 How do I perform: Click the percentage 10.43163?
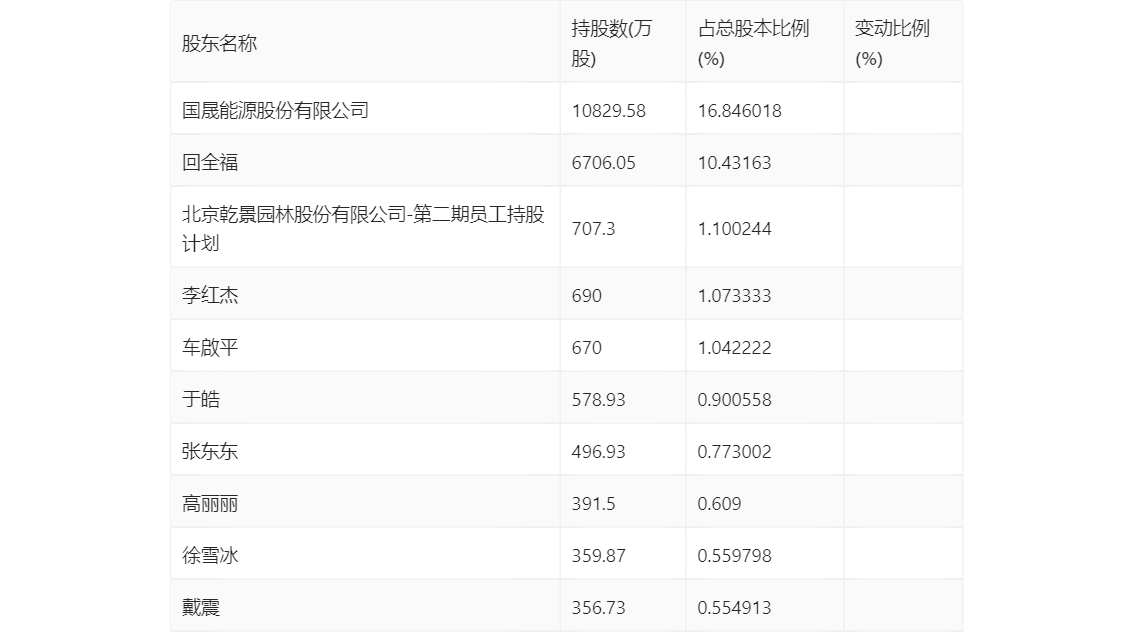coord(734,163)
